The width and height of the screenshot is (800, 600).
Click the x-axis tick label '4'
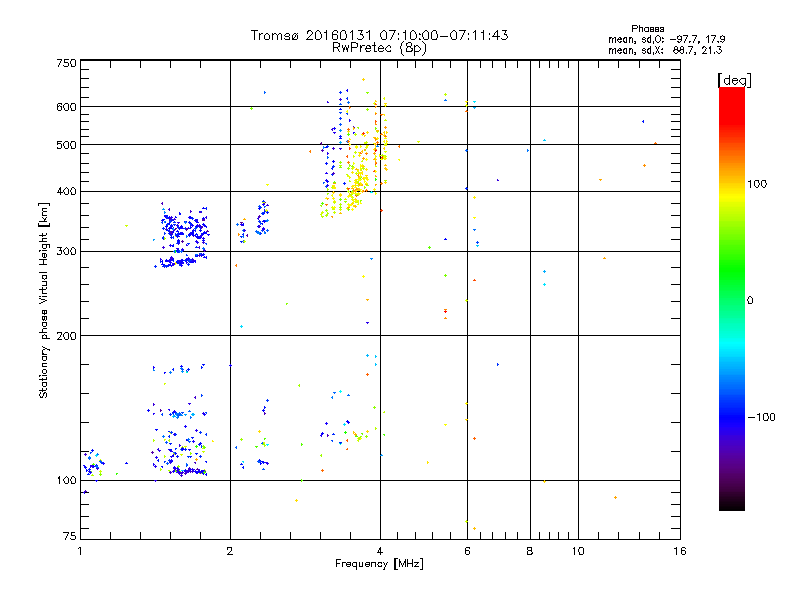click(380, 551)
